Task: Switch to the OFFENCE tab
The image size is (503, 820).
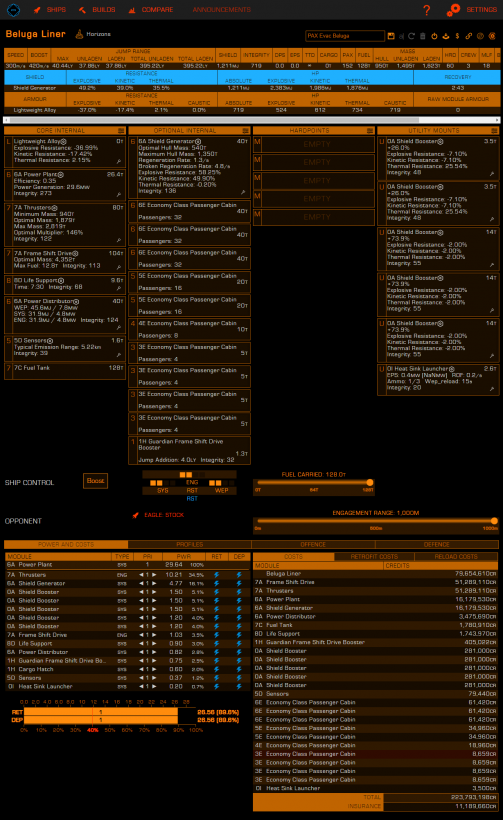Action: [313, 544]
